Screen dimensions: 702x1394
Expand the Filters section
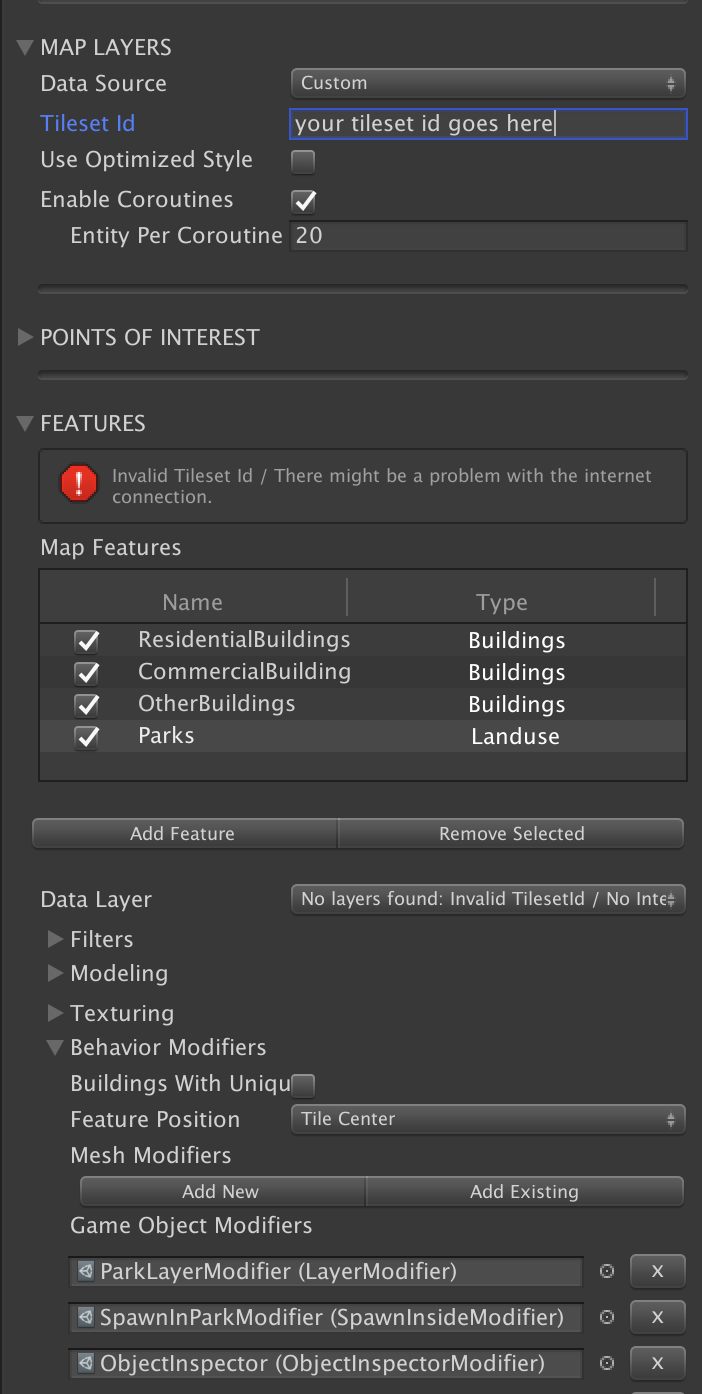[x=55, y=939]
